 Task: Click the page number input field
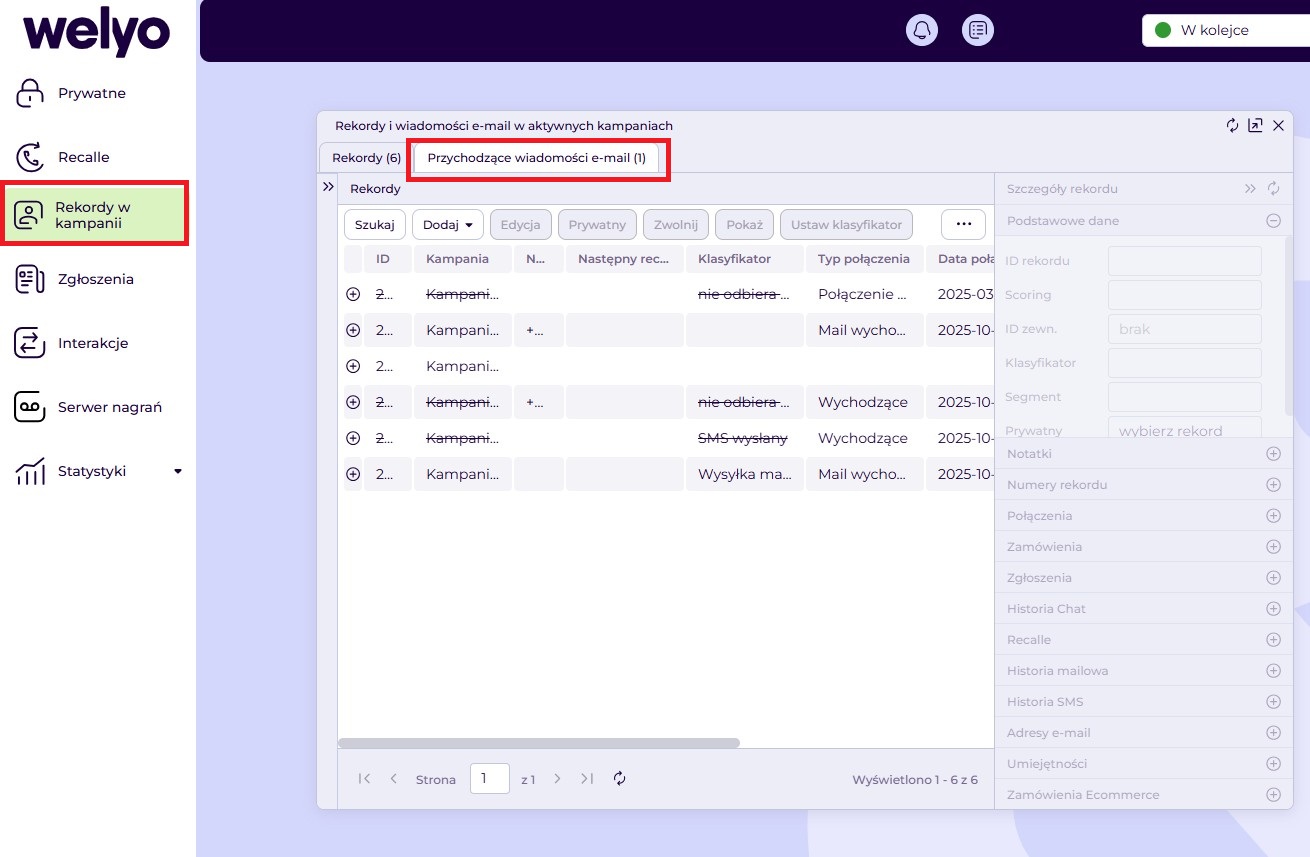click(490, 778)
